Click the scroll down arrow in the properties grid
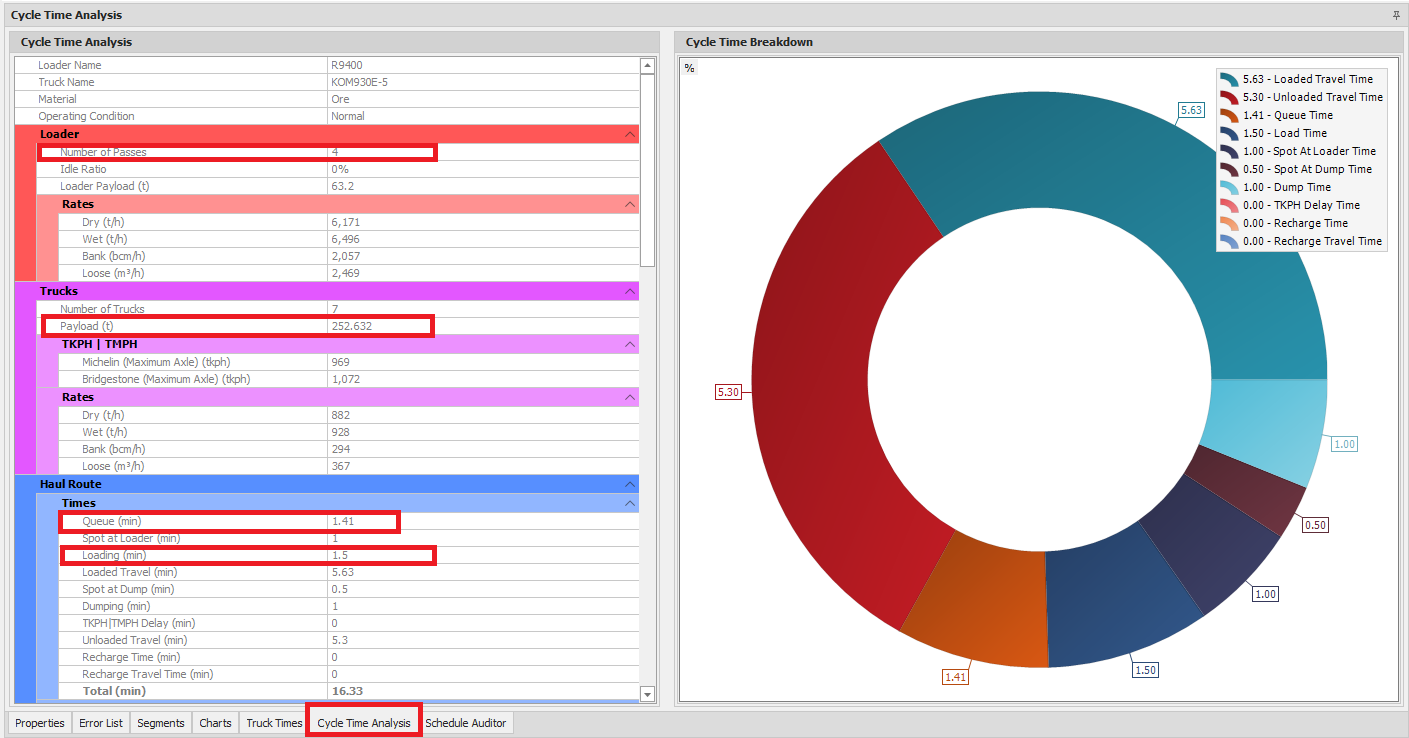Image resolution: width=1409 pixels, height=738 pixels. coord(647,694)
